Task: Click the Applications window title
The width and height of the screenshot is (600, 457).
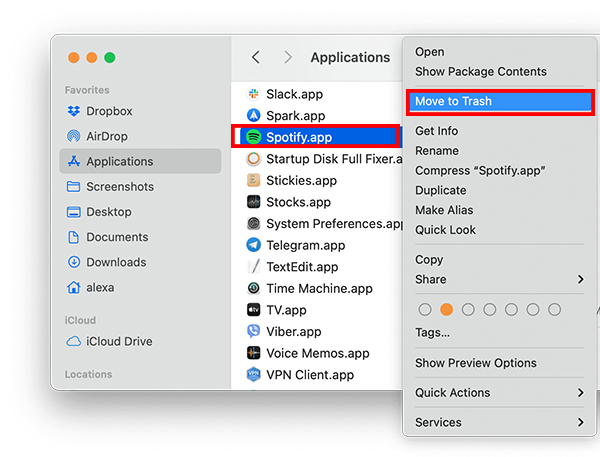Action: 350,57
